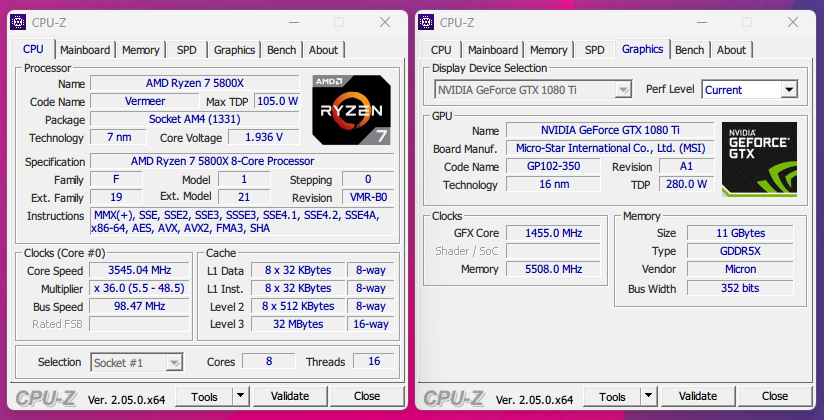
Task: Select SPD tab in right window
Action: (594, 50)
